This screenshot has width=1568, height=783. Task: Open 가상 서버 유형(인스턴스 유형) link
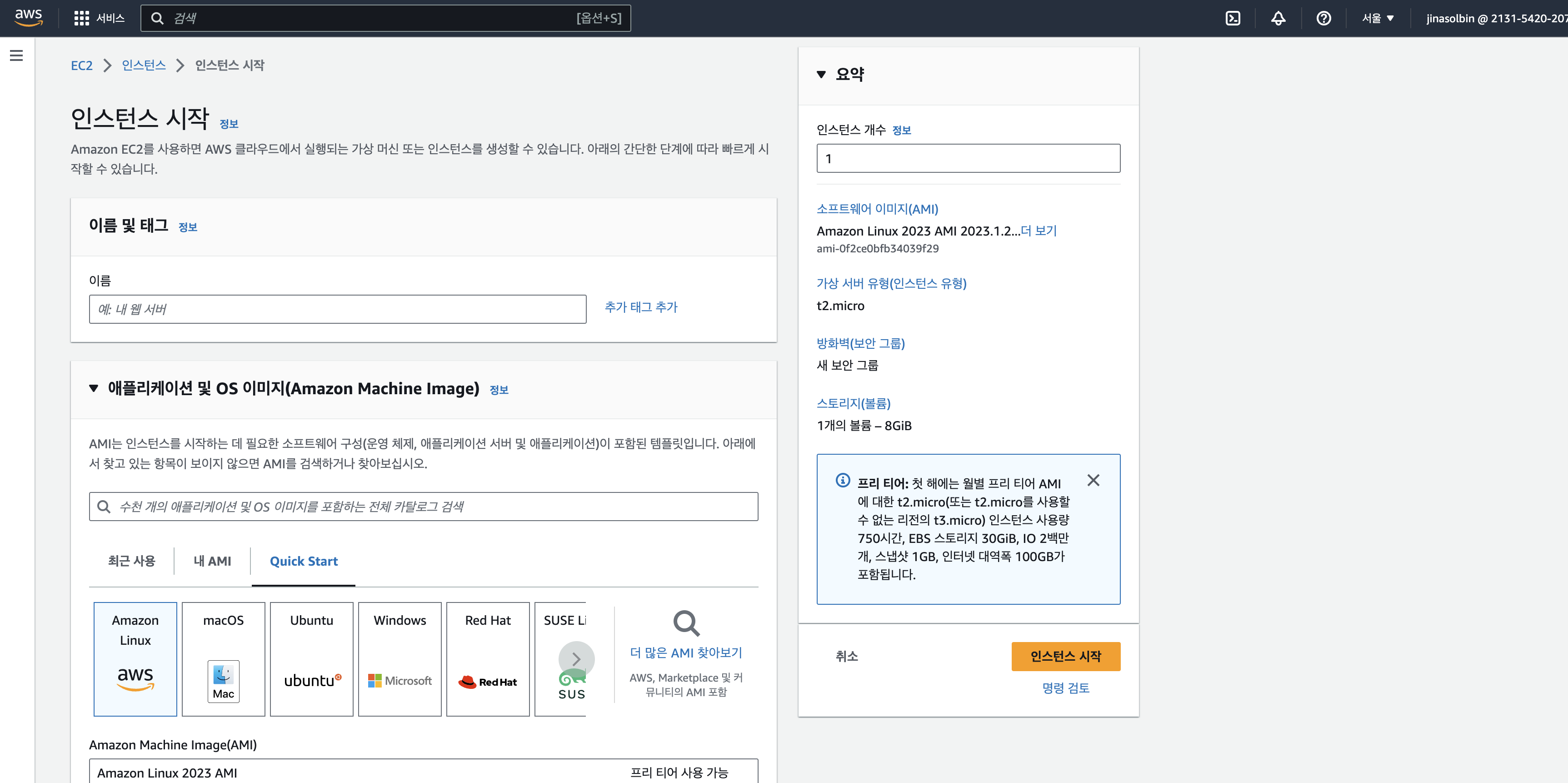pos(891,283)
